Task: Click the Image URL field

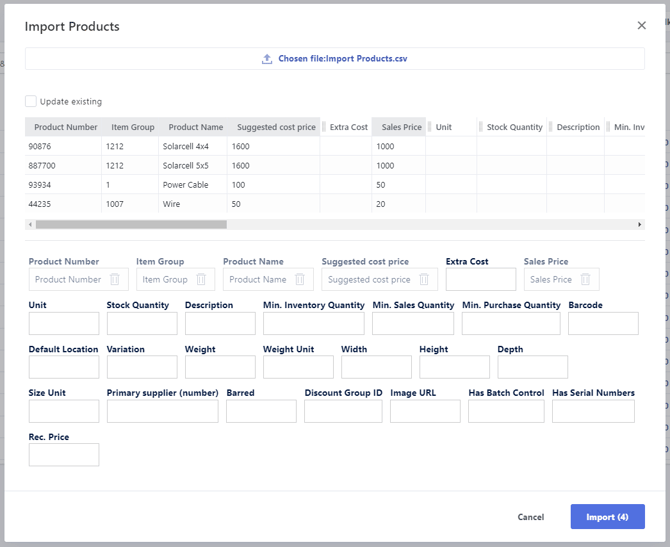Action: tap(425, 411)
